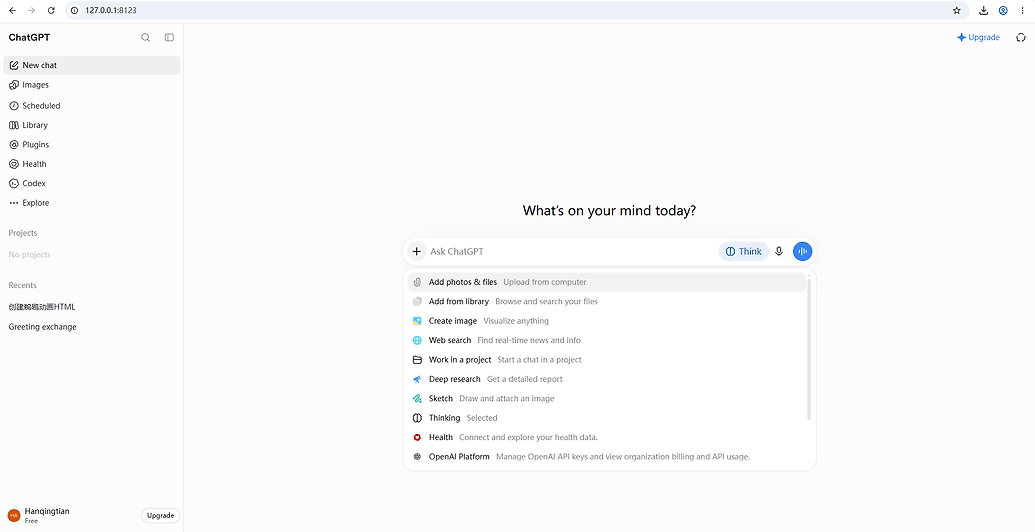Choose Web search from menu
Screen dimensions: 1035x532
(x=607, y=341)
